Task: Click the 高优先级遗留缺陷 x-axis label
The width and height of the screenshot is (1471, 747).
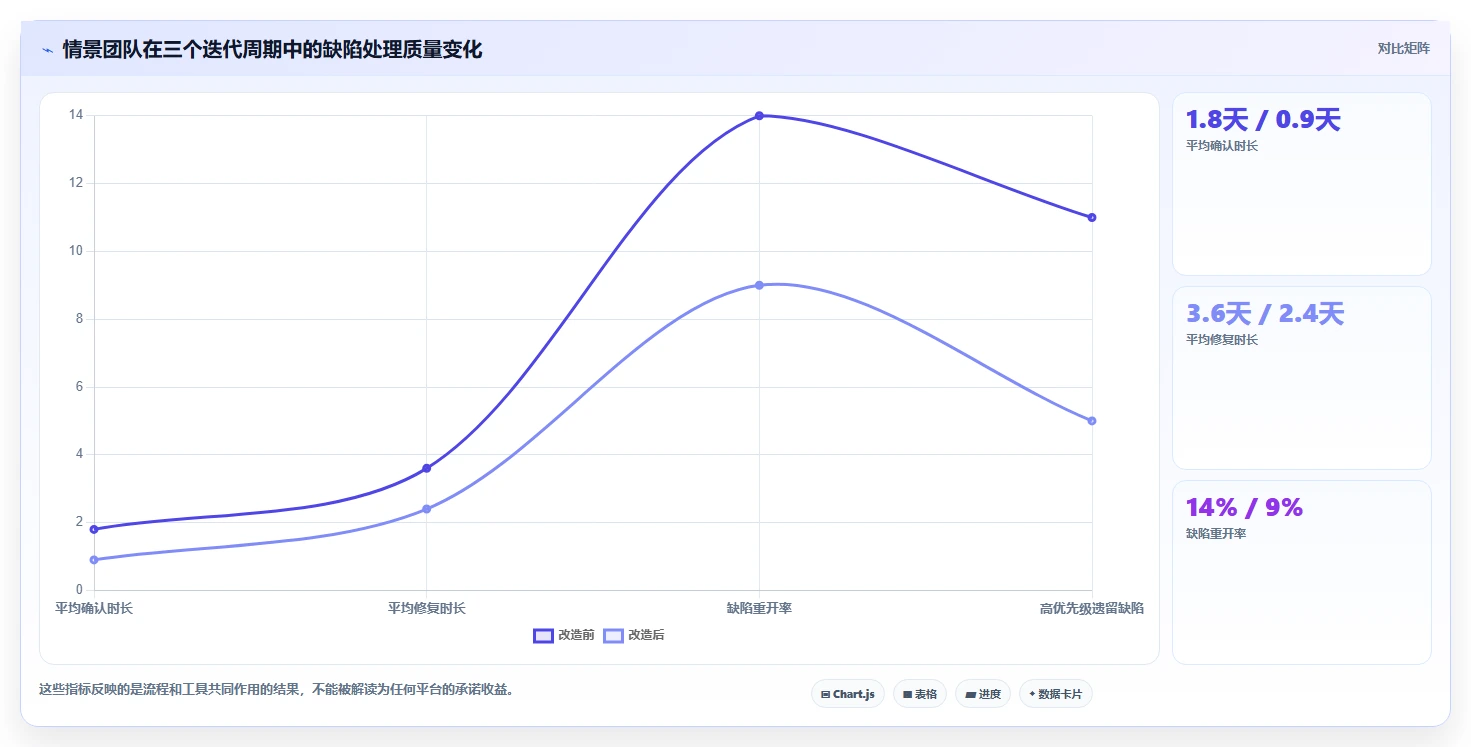Action: click(1092, 608)
